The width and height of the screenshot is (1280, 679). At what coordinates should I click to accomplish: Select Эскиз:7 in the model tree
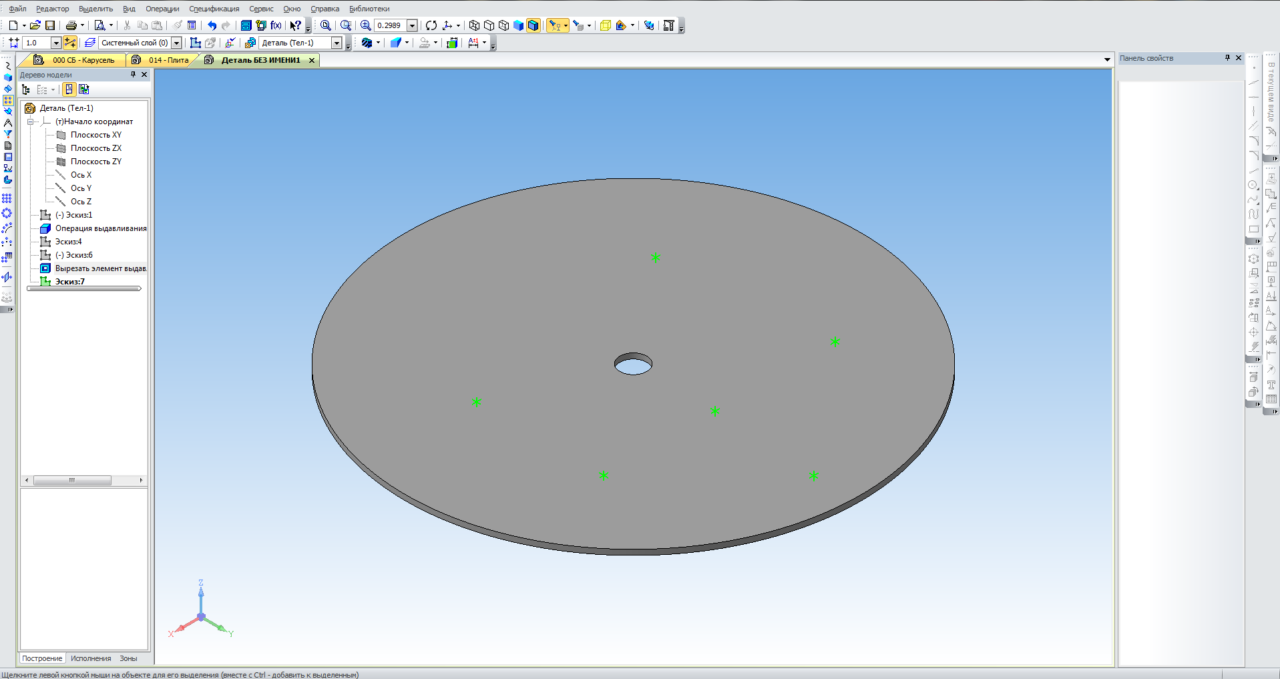(70, 281)
